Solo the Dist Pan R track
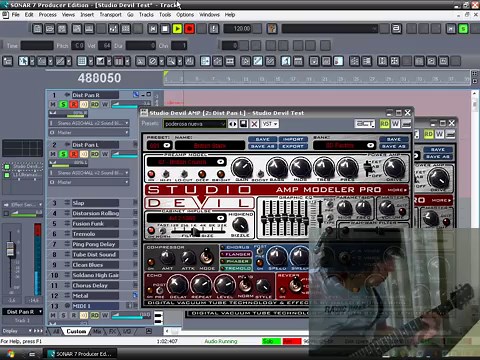480x360 pixels. [63, 104]
